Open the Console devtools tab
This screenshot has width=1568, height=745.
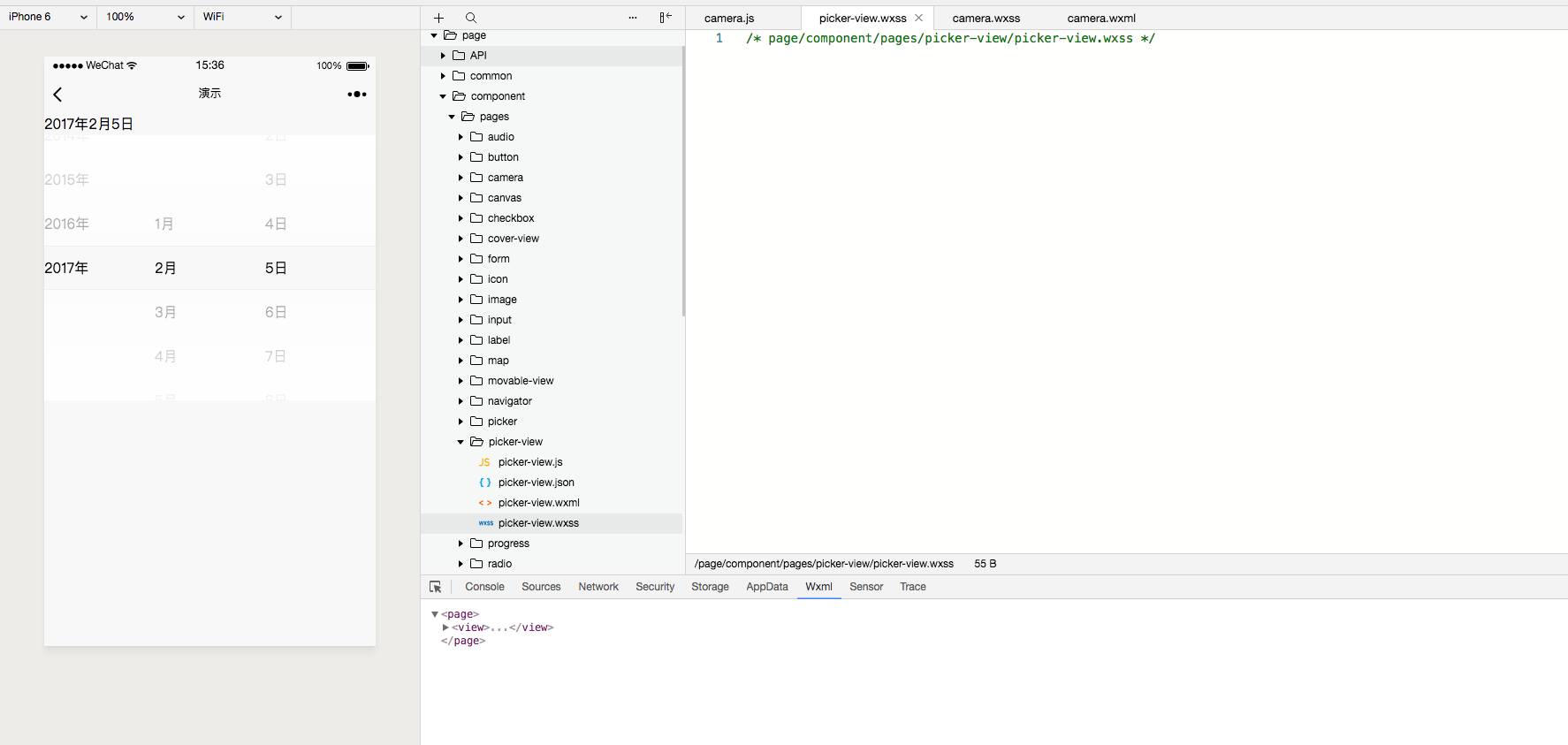[x=484, y=587]
